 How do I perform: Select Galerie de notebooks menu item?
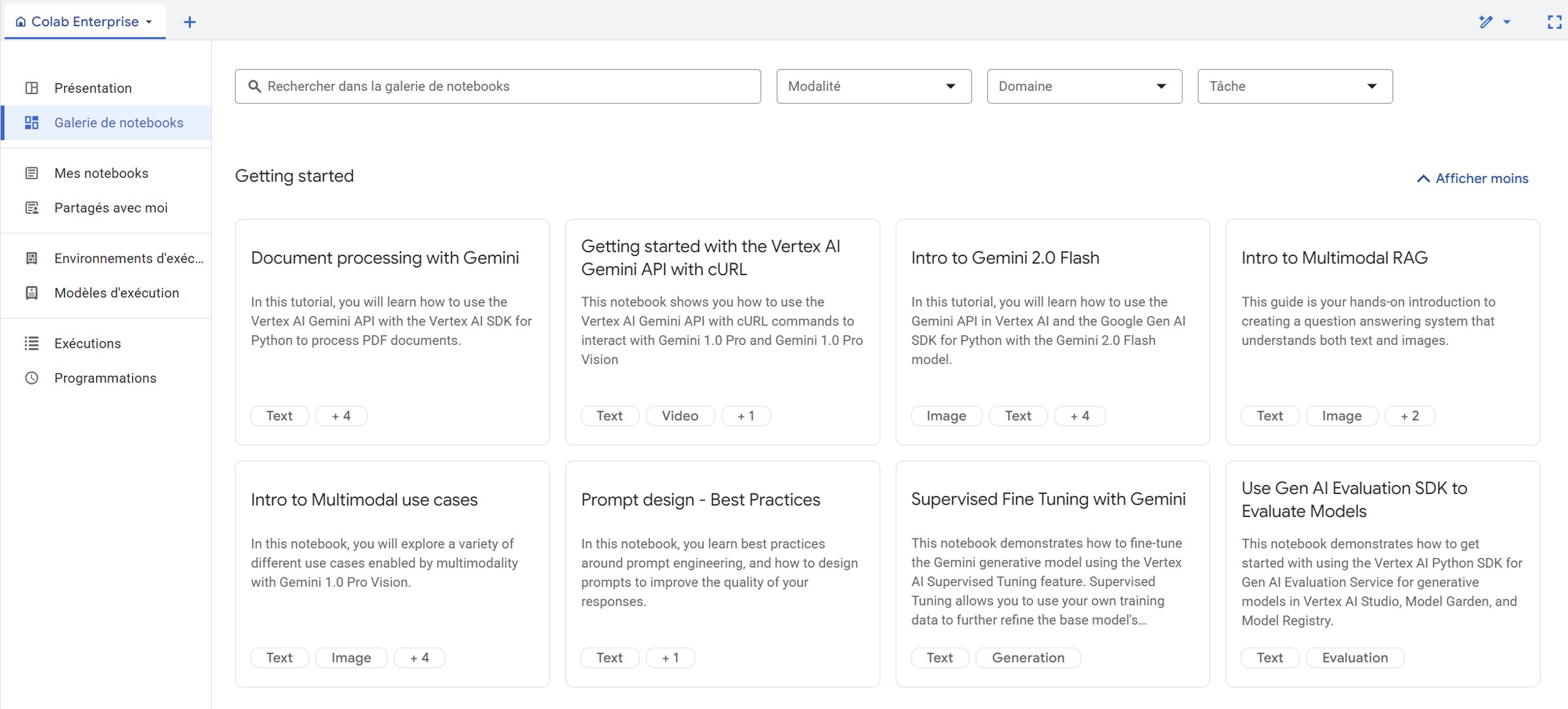point(106,122)
